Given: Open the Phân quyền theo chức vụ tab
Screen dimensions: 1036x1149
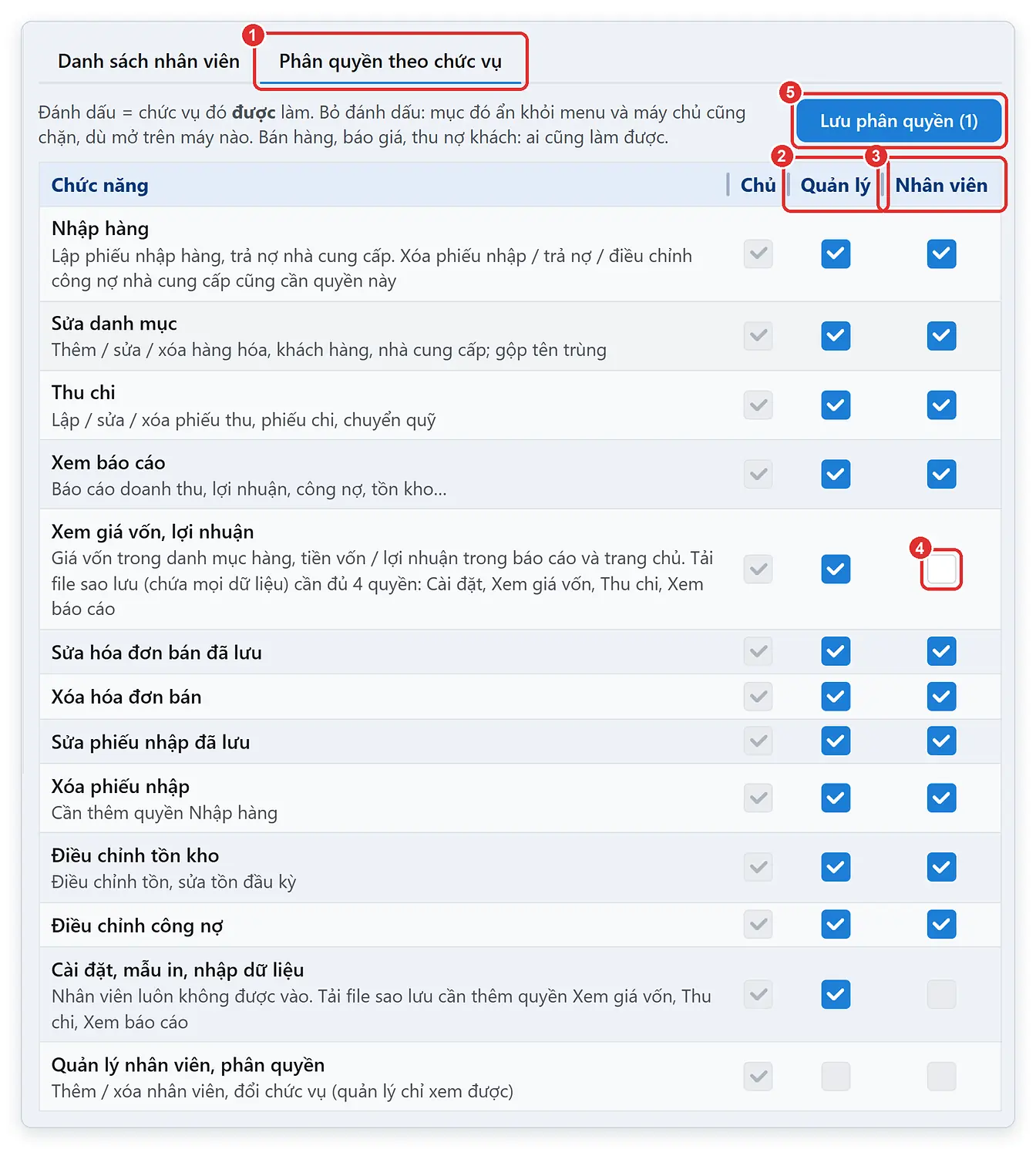Looking at the screenshot, I should point(390,61).
